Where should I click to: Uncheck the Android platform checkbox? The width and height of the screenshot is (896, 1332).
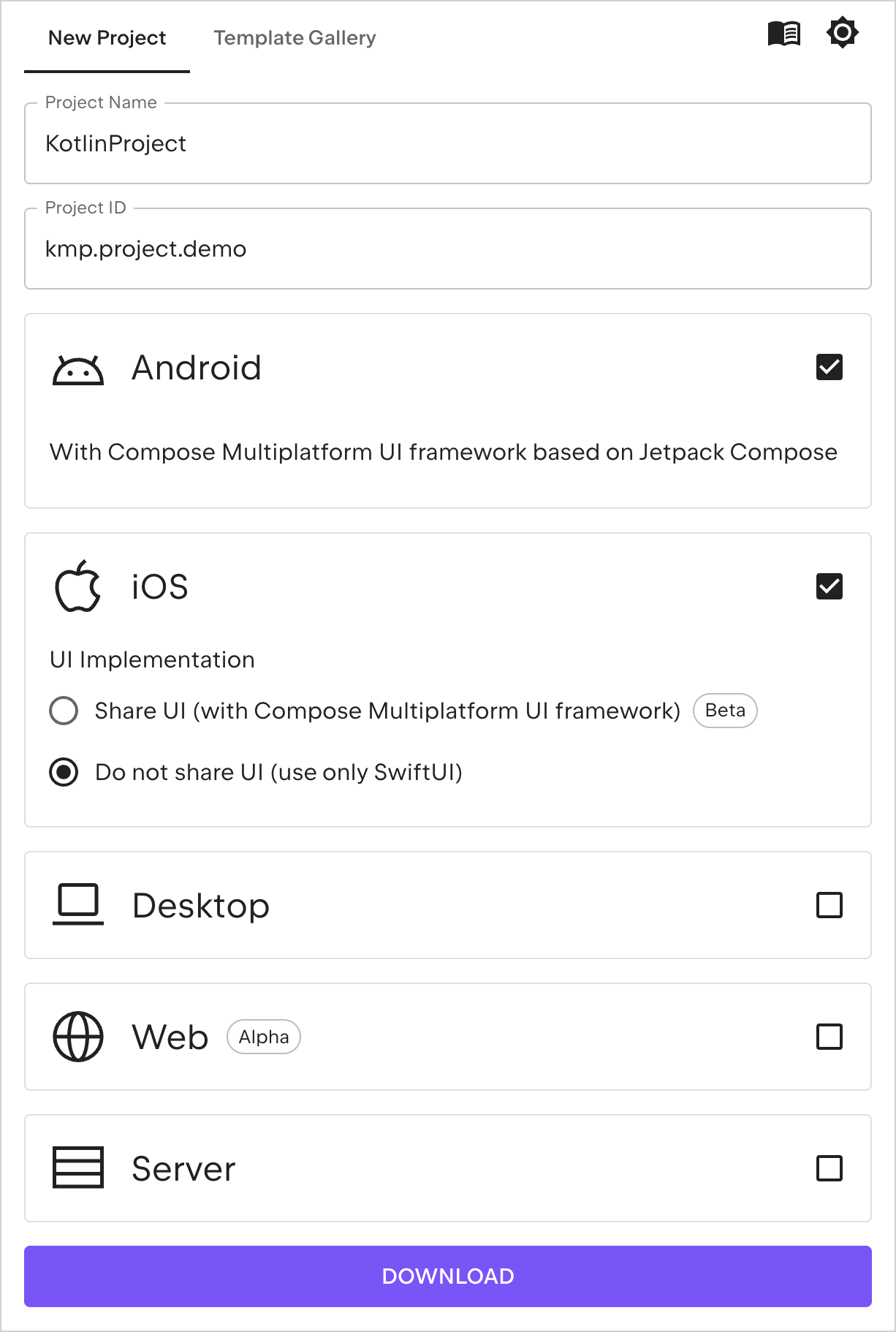pyautogui.click(x=829, y=369)
